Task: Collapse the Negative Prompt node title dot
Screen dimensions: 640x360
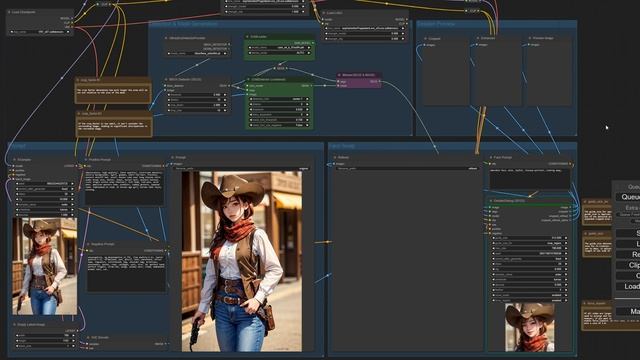Action: (x=88, y=244)
